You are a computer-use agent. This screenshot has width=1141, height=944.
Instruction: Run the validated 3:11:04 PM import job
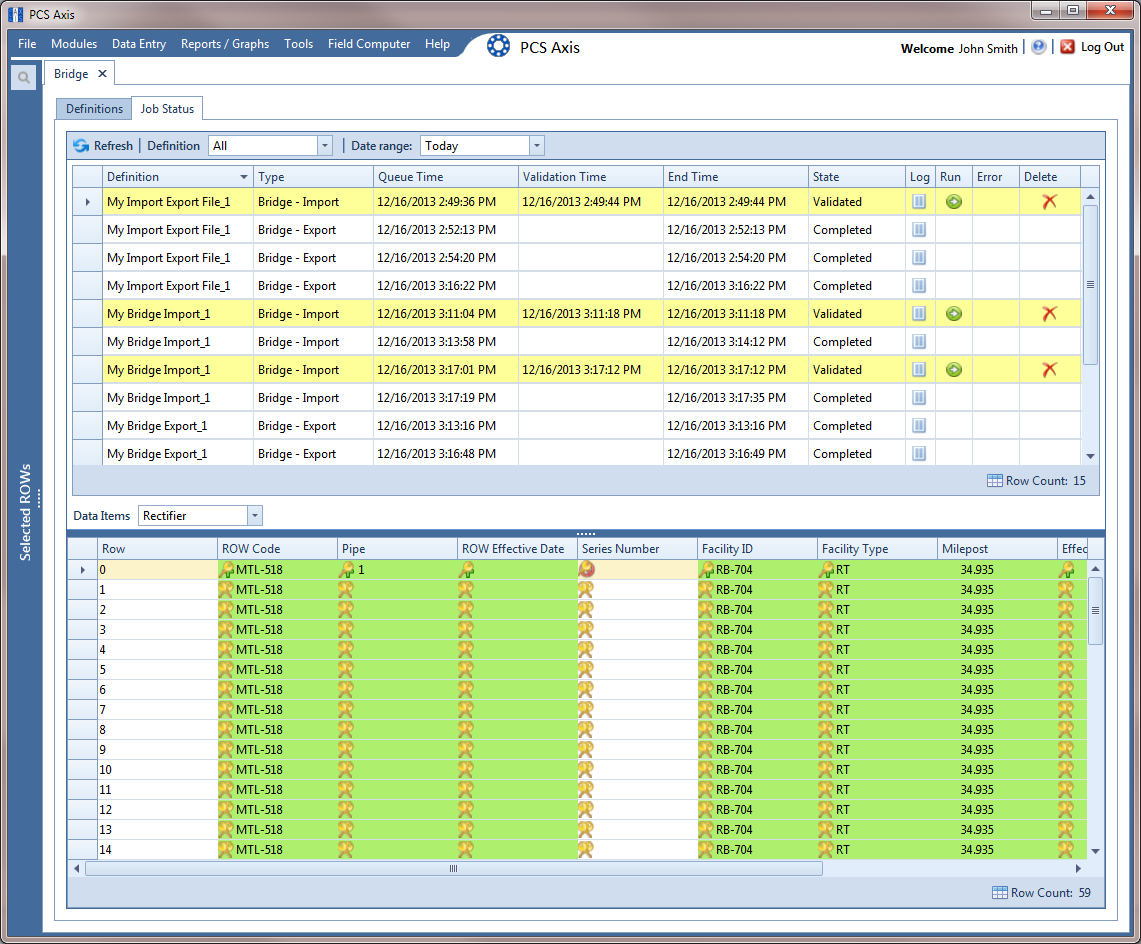pyautogui.click(x=954, y=314)
